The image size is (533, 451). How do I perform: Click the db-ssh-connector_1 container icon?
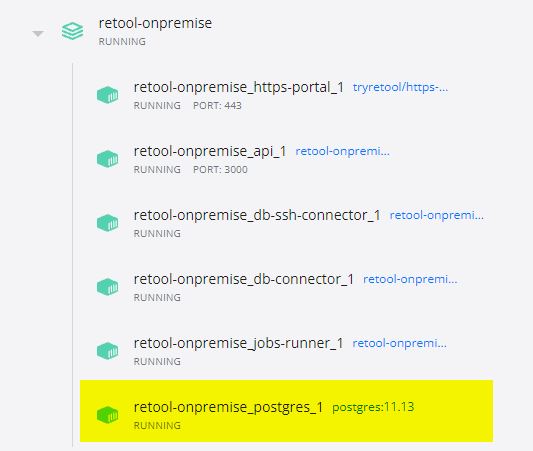coord(107,223)
